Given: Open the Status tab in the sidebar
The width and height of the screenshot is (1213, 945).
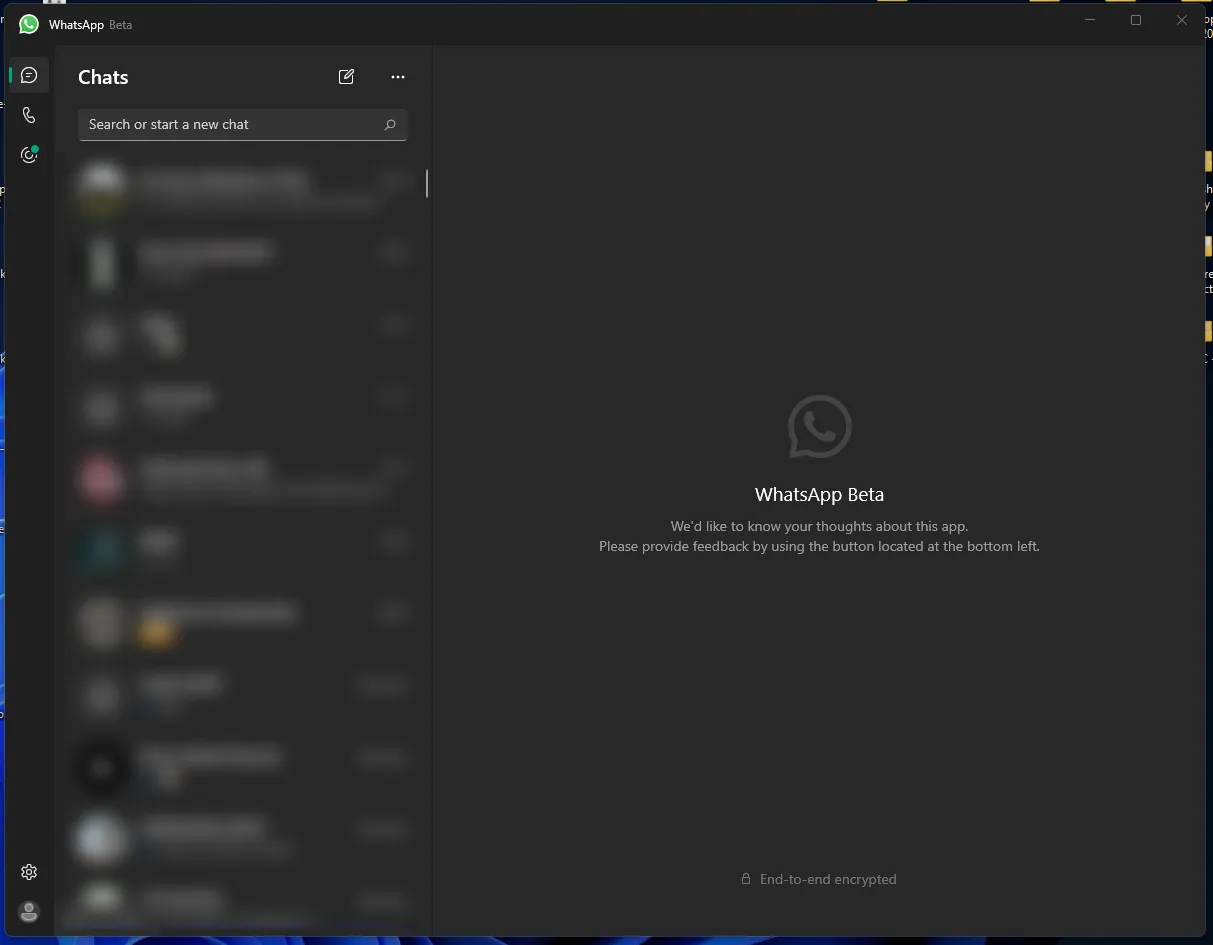Looking at the screenshot, I should [29, 155].
